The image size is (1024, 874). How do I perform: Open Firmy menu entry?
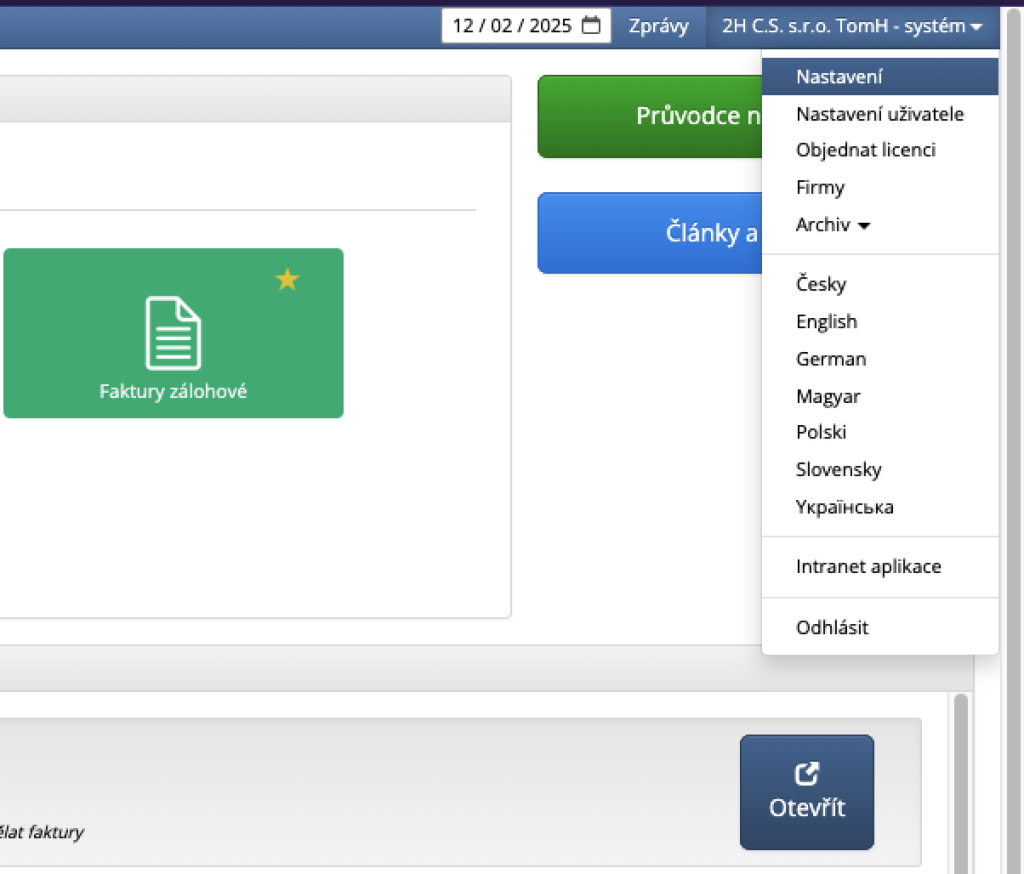pos(820,187)
